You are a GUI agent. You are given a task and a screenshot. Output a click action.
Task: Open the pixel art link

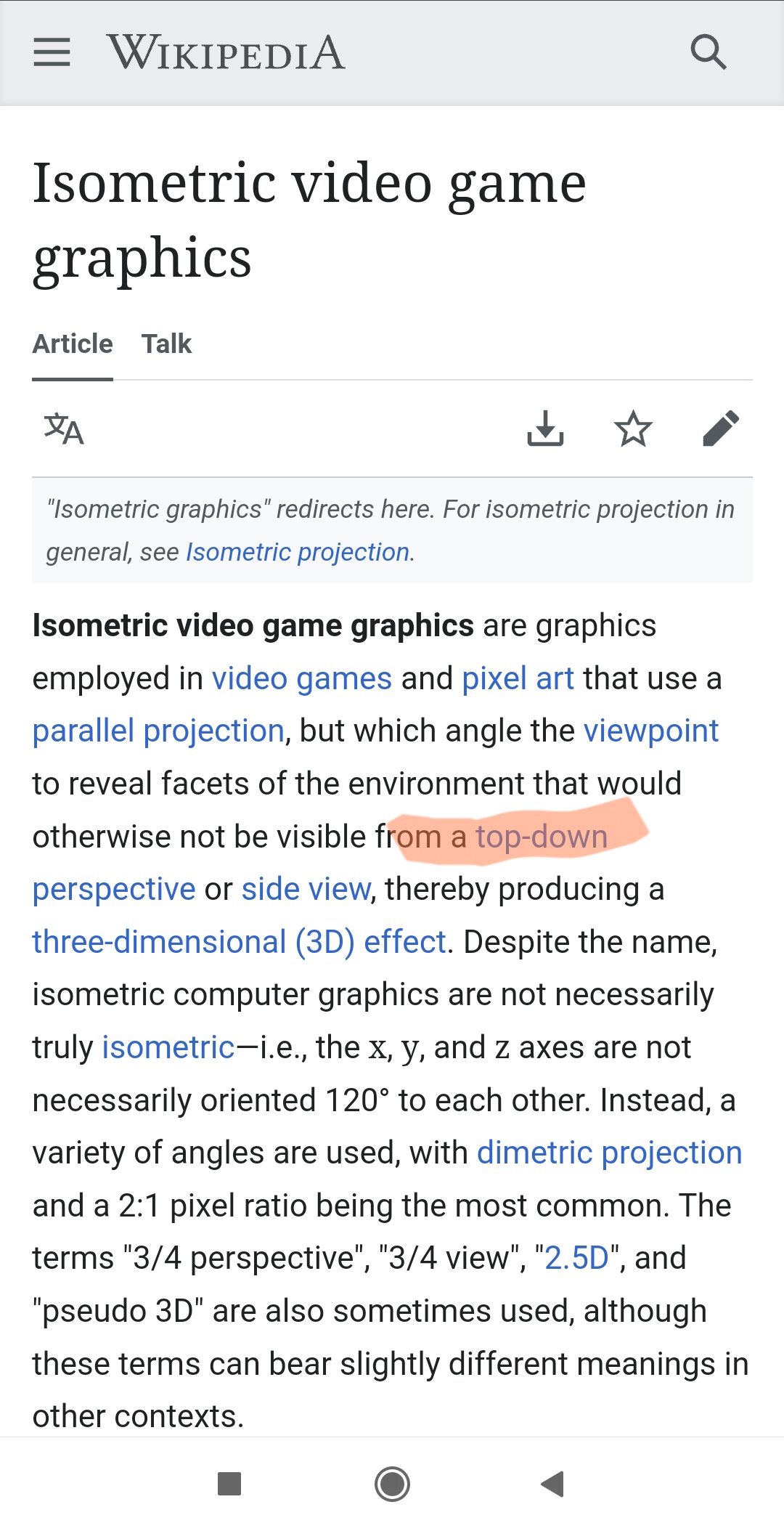coord(518,678)
